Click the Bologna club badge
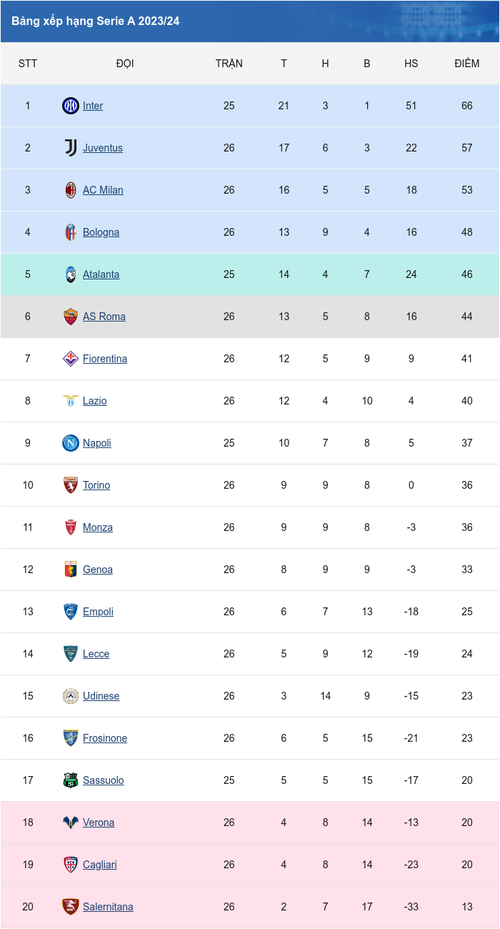This screenshot has height=929, width=500. tap(70, 232)
